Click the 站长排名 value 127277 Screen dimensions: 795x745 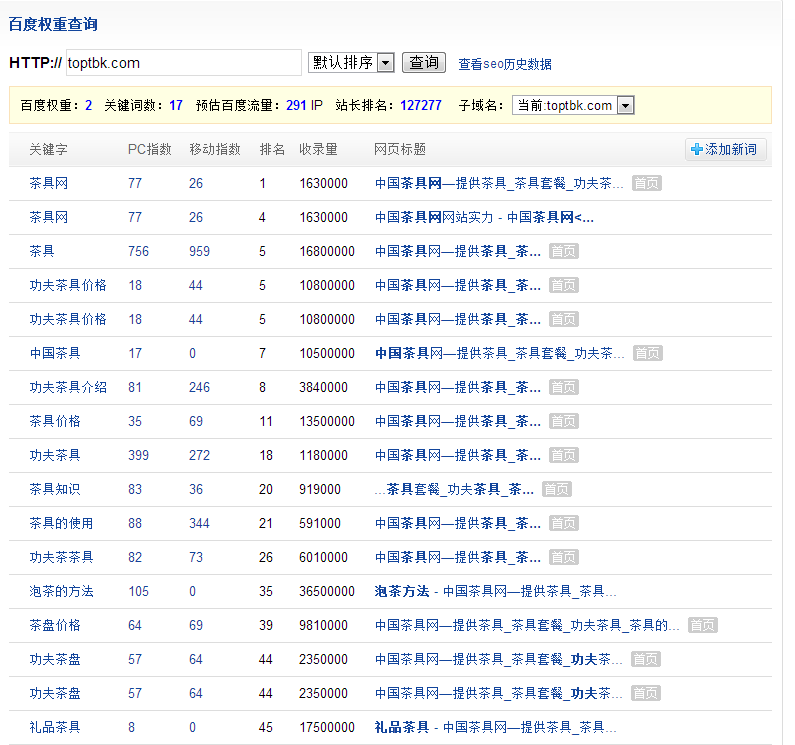click(420, 105)
